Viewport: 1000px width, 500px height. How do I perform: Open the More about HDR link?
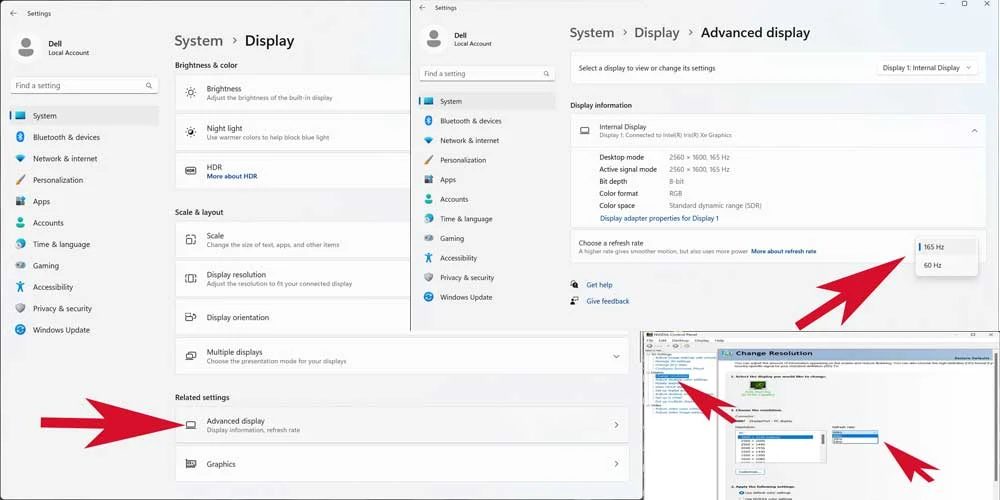tap(232, 176)
